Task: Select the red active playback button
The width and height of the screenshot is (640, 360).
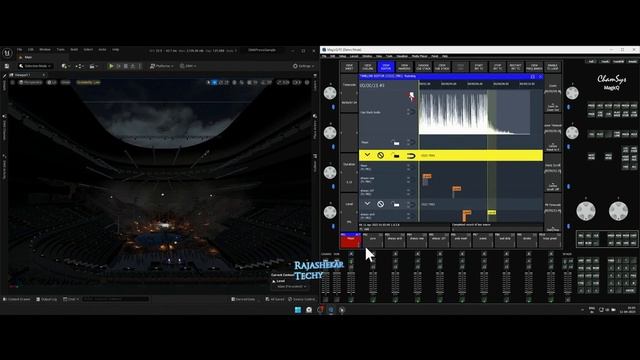Action: click(351, 241)
